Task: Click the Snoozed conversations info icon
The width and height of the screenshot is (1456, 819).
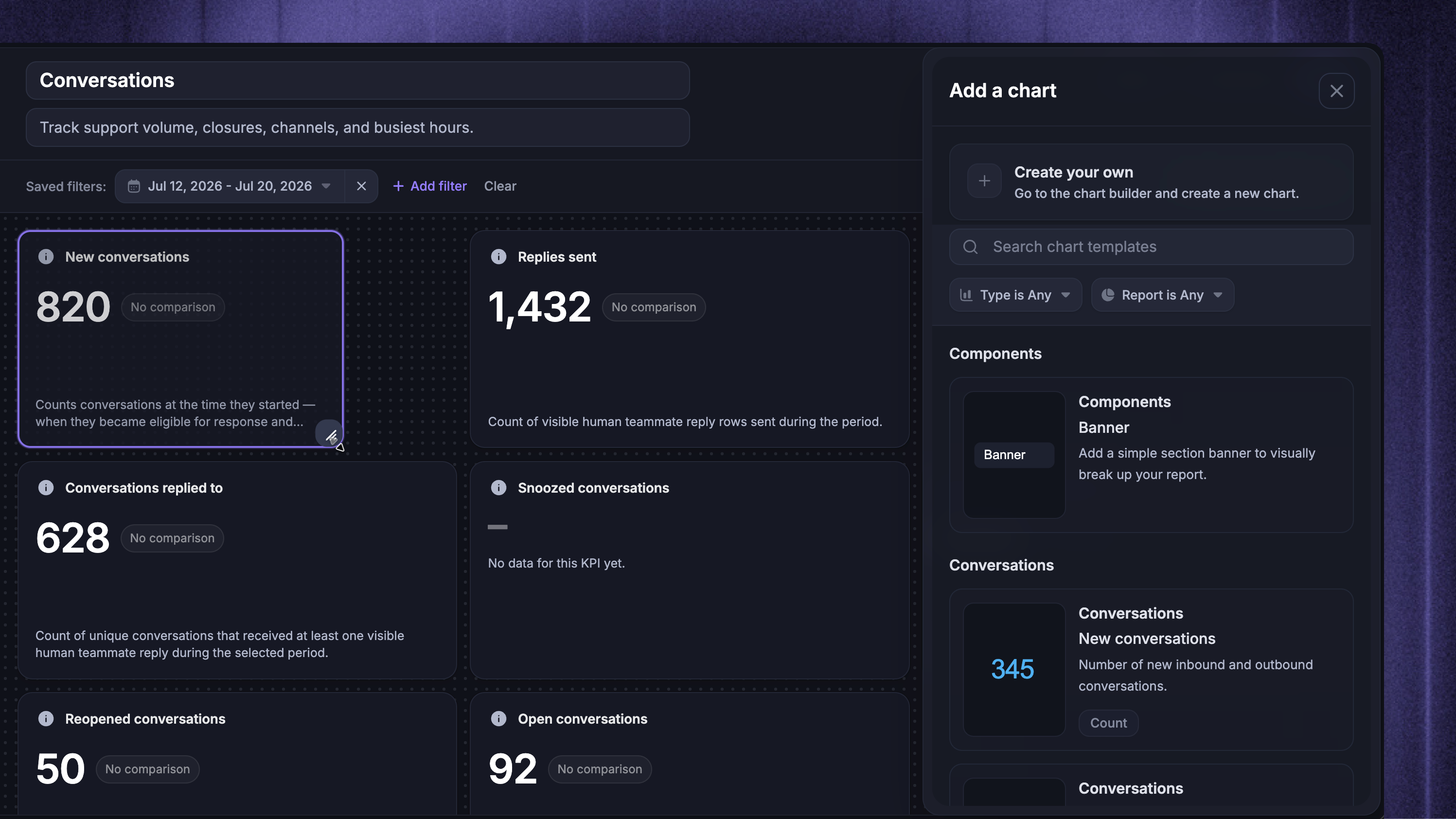Action: [x=498, y=488]
